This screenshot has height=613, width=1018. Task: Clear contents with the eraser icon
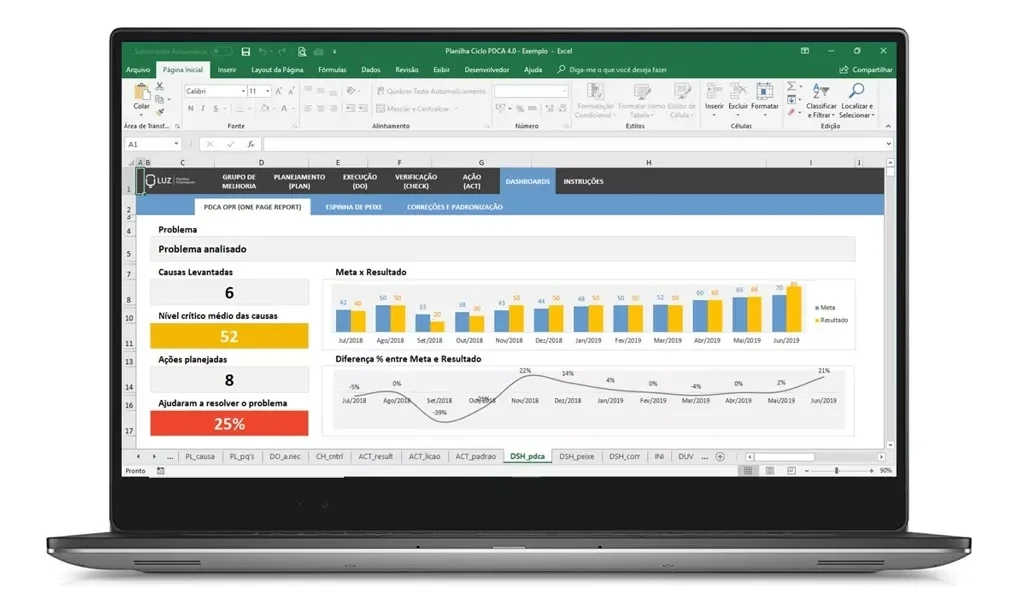pyautogui.click(x=791, y=112)
